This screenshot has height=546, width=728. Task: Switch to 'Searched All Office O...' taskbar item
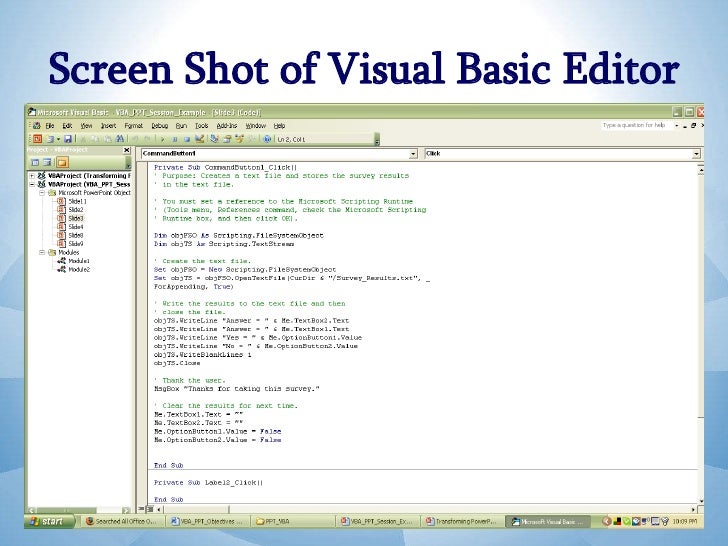point(121,521)
